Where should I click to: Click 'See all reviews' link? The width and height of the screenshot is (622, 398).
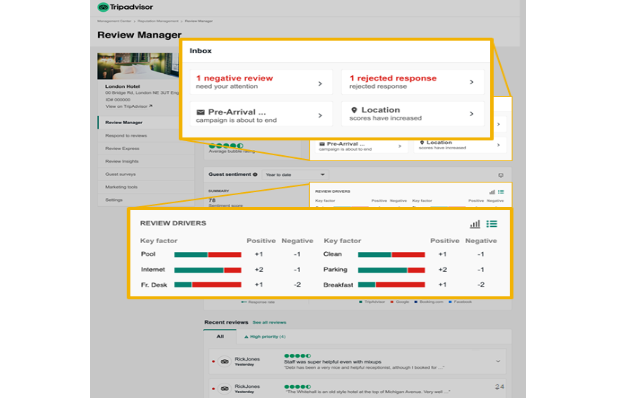pyautogui.click(x=269, y=322)
